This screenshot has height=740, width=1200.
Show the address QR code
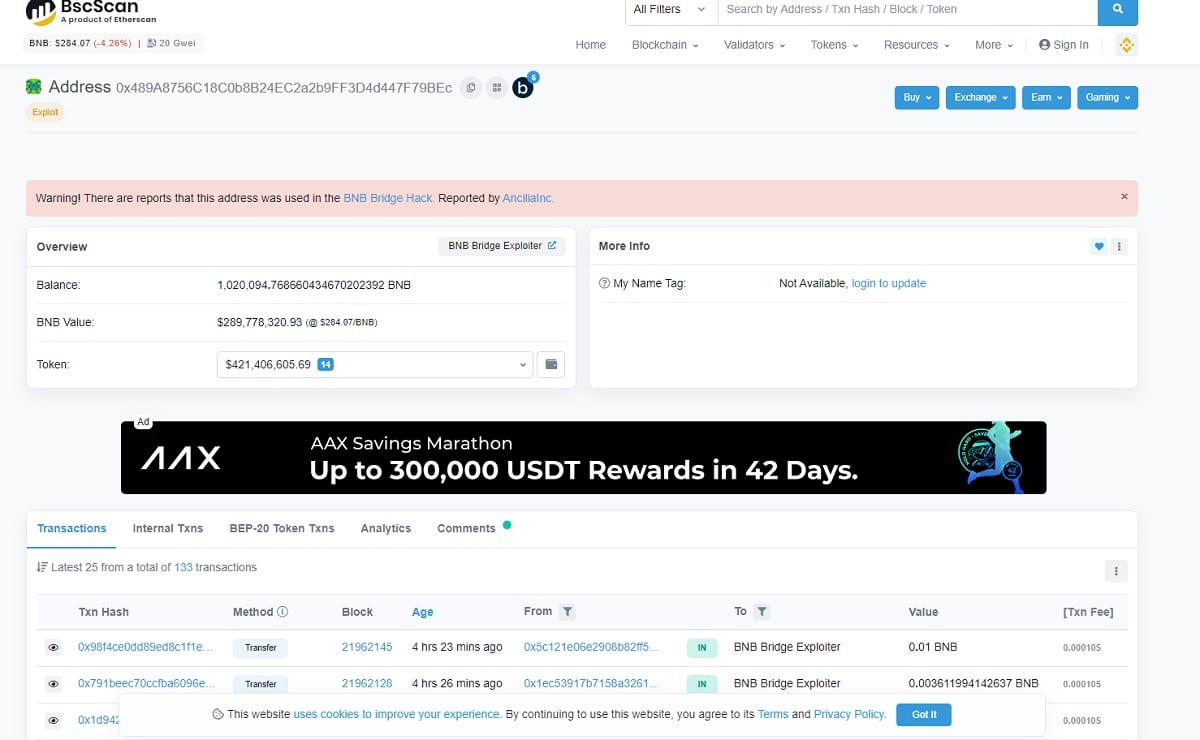496,88
